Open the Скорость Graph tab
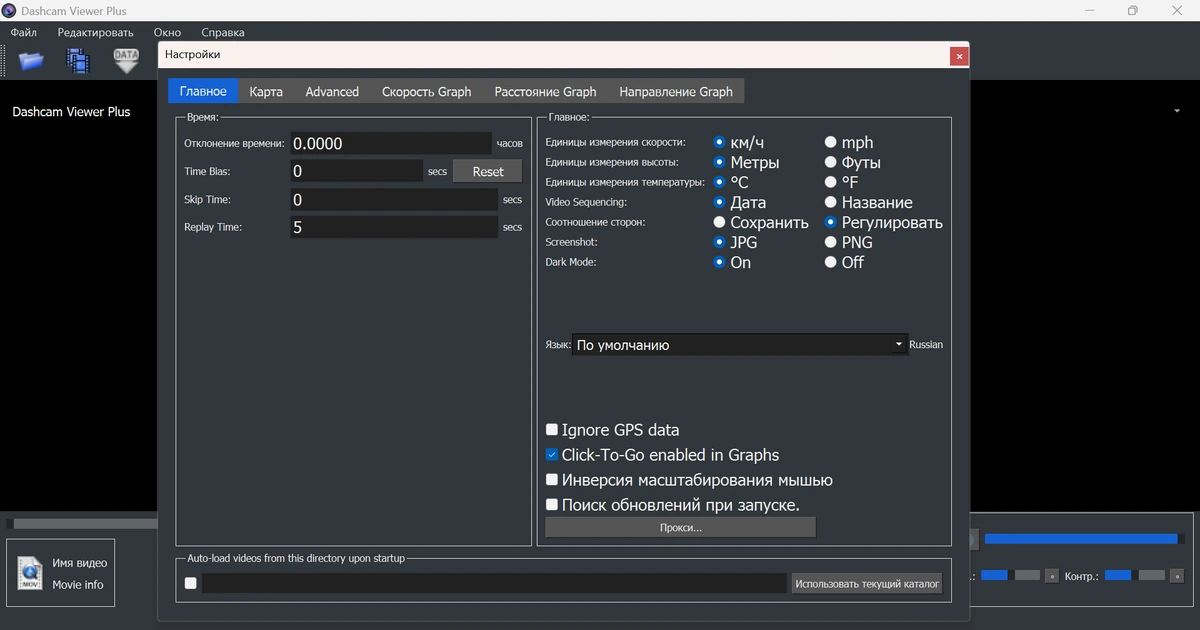The width and height of the screenshot is (1200, 630). 426,91
